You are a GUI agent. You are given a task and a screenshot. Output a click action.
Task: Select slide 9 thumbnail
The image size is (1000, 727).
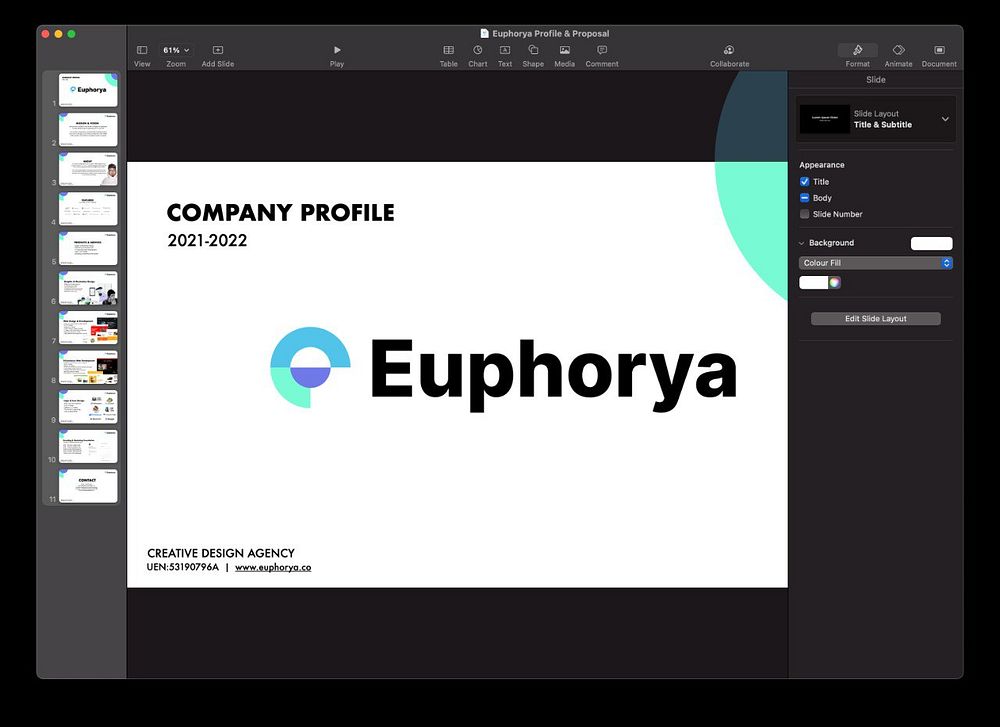[88, 406]
